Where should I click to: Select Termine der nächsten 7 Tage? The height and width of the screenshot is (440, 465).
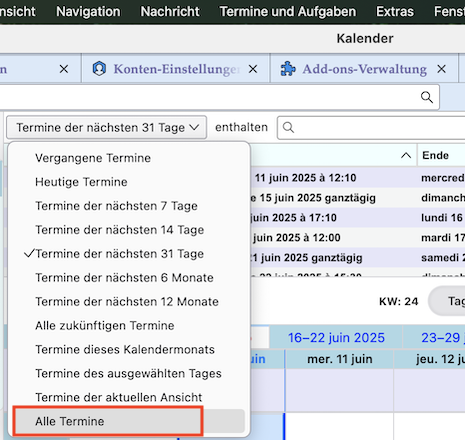[x=128, y=206]
